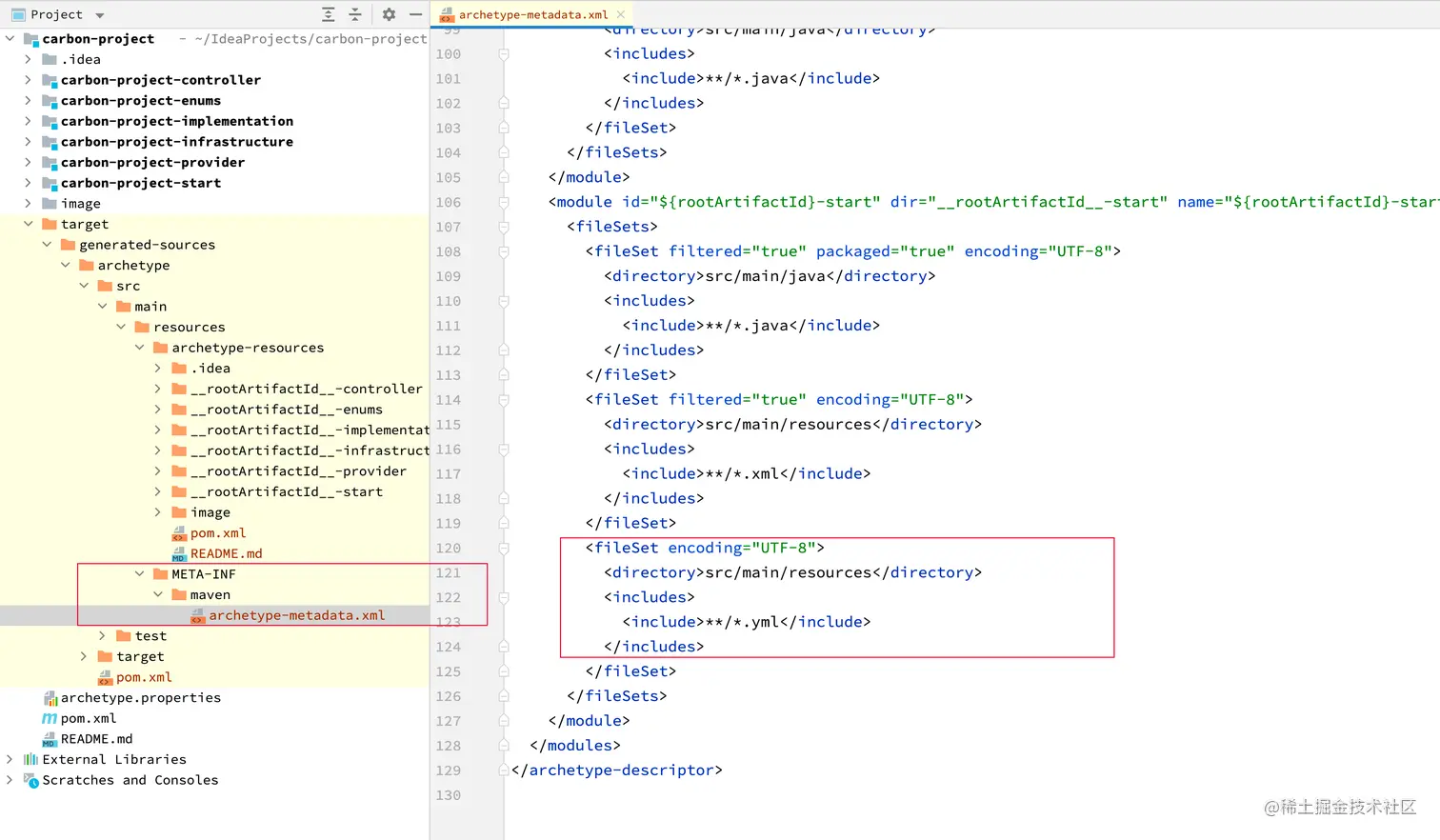Screen dimensions: 1440x840
Task: Close the archetype-metadata.xml editor tab
Action: click(x=621, y=14)
